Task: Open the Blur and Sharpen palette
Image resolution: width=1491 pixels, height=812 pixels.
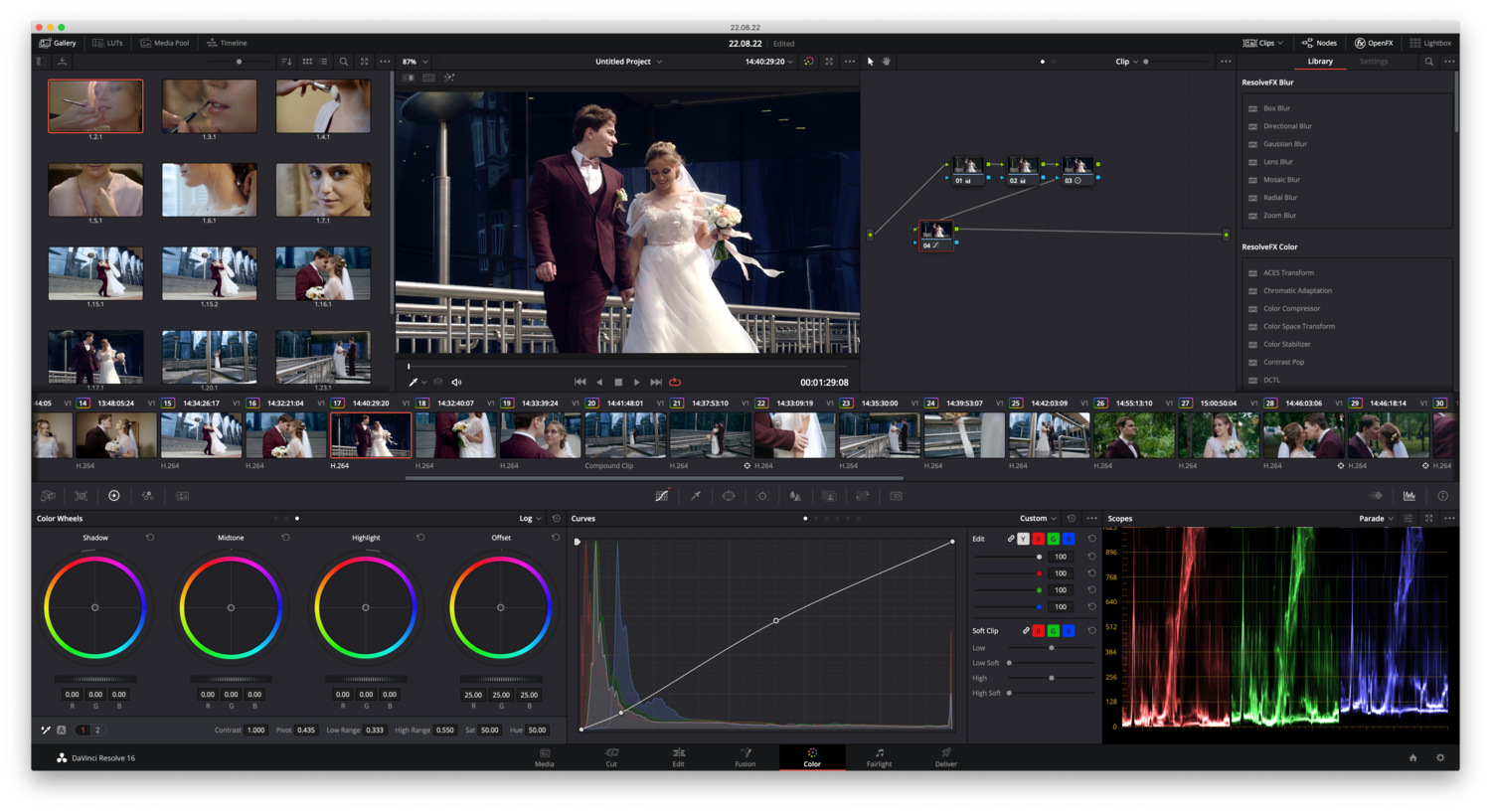Action: 795,496
